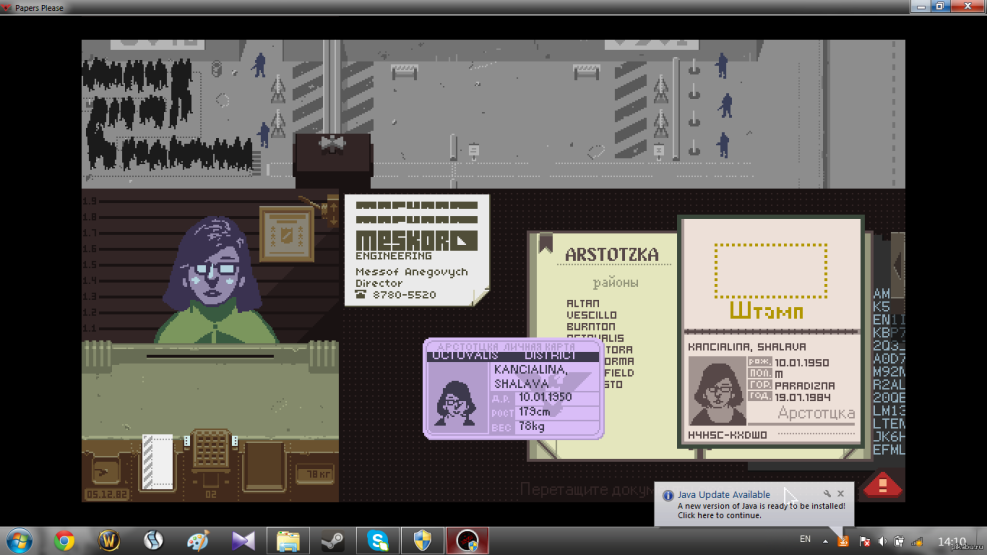Click the passport photo of Kancialina
987x555 pixels.
tap(716, 391)
